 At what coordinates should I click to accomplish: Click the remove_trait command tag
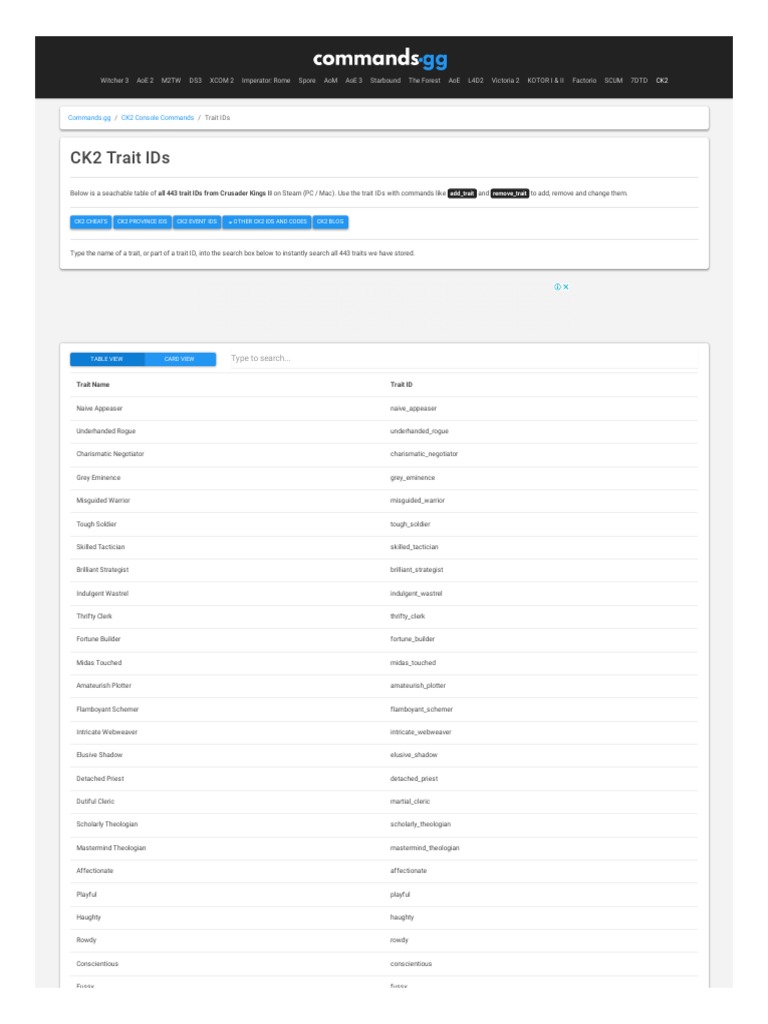click(510, 193)
